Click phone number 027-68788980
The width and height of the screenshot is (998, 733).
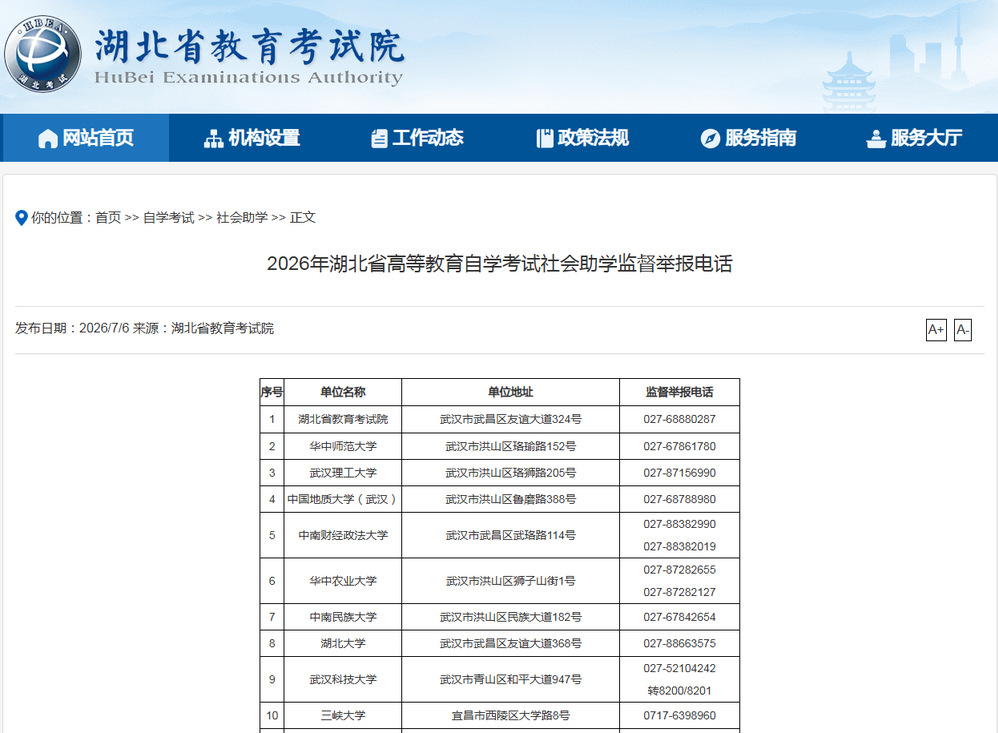pyautogui.click(x=679, y=499)
